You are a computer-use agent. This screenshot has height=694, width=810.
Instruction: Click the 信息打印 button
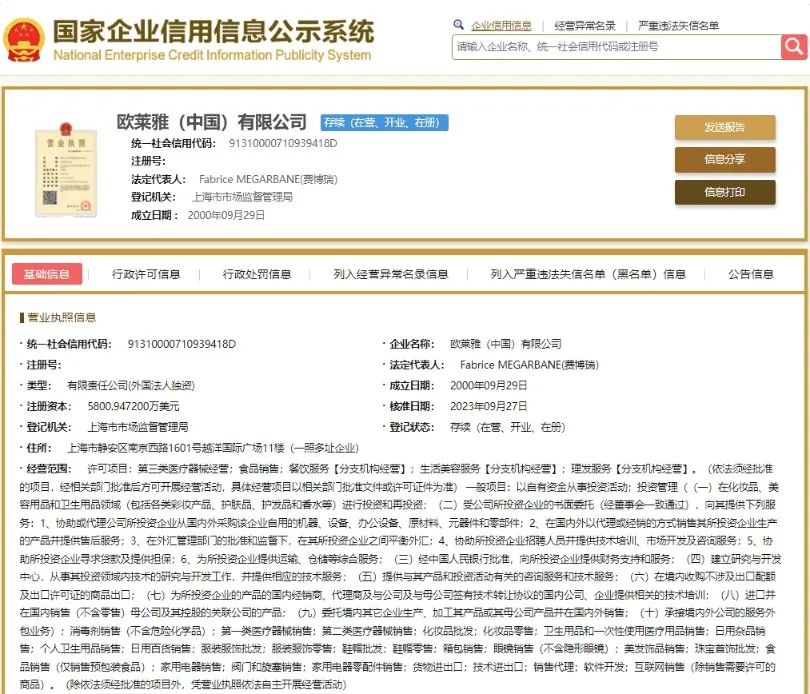point(725,192)
